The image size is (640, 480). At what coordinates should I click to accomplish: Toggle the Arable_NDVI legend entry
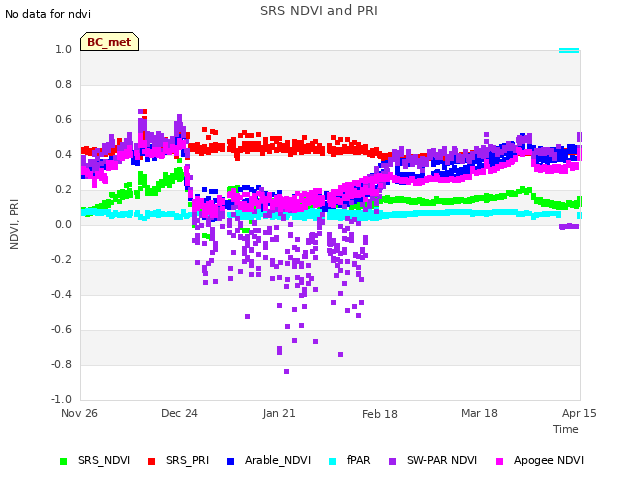point(269,460)
